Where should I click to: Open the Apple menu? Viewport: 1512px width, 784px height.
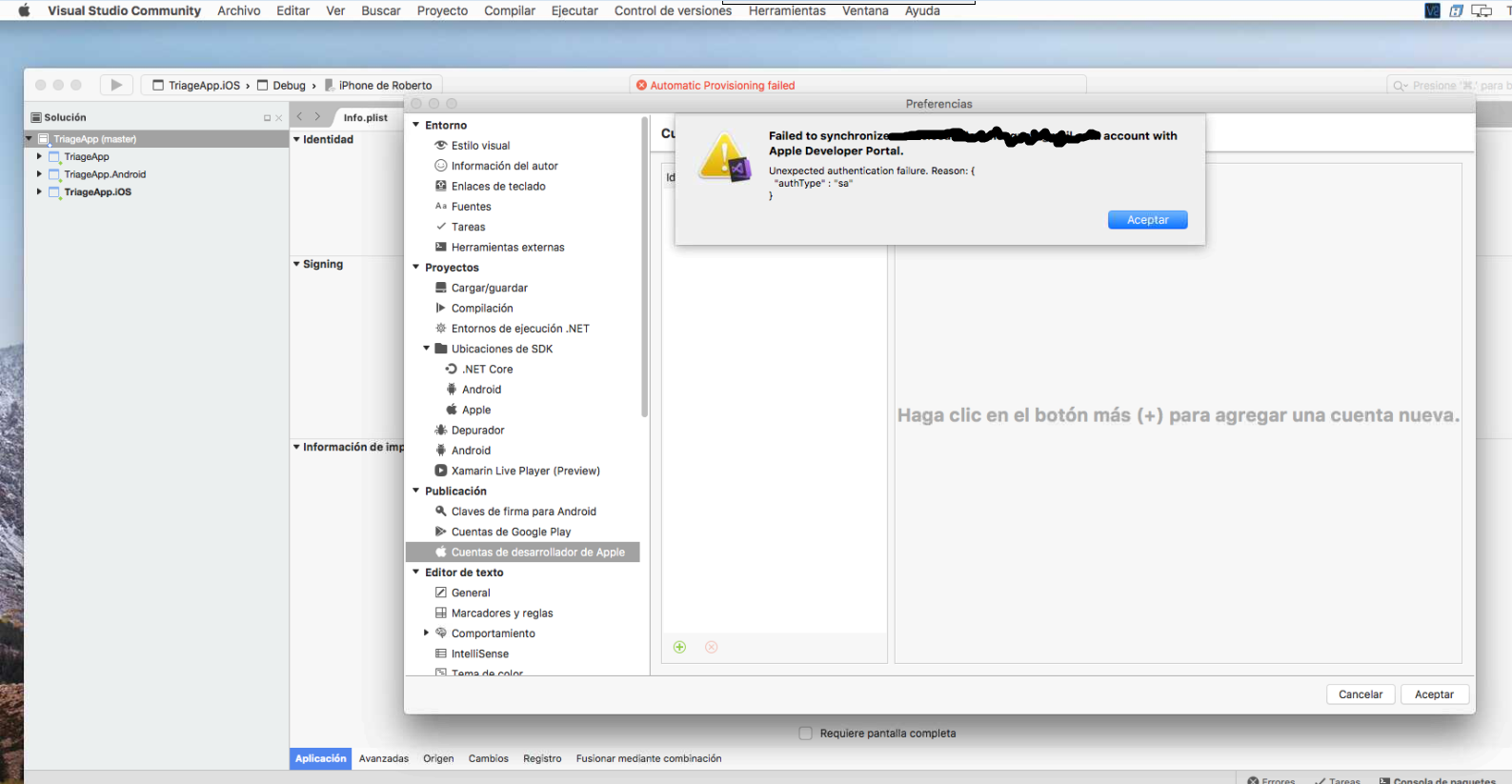click(x=24, y=10)
